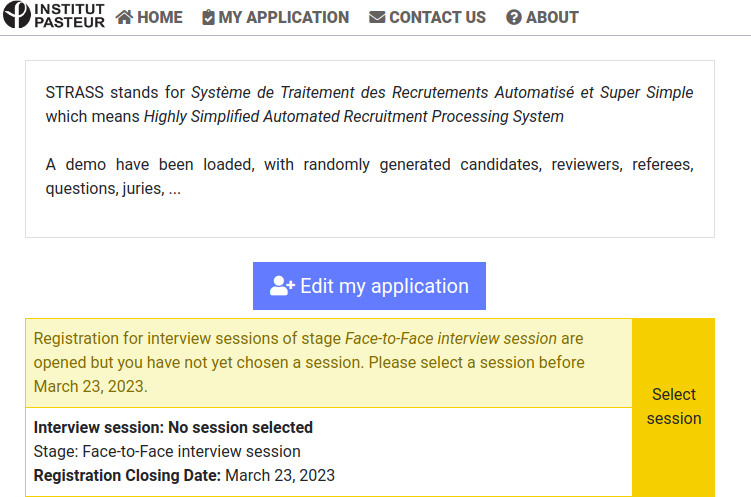Click the yellow registration warning message
Image resolution: width=751 pixels, height=497 pixels.
point(310,363)
